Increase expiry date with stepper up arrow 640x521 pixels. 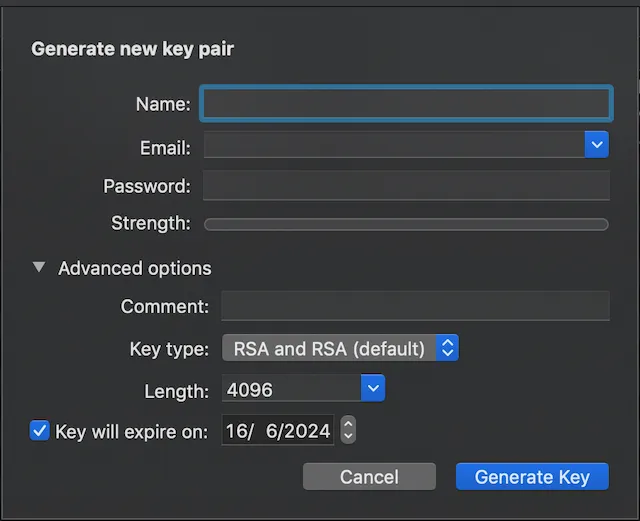pos(348,425)
